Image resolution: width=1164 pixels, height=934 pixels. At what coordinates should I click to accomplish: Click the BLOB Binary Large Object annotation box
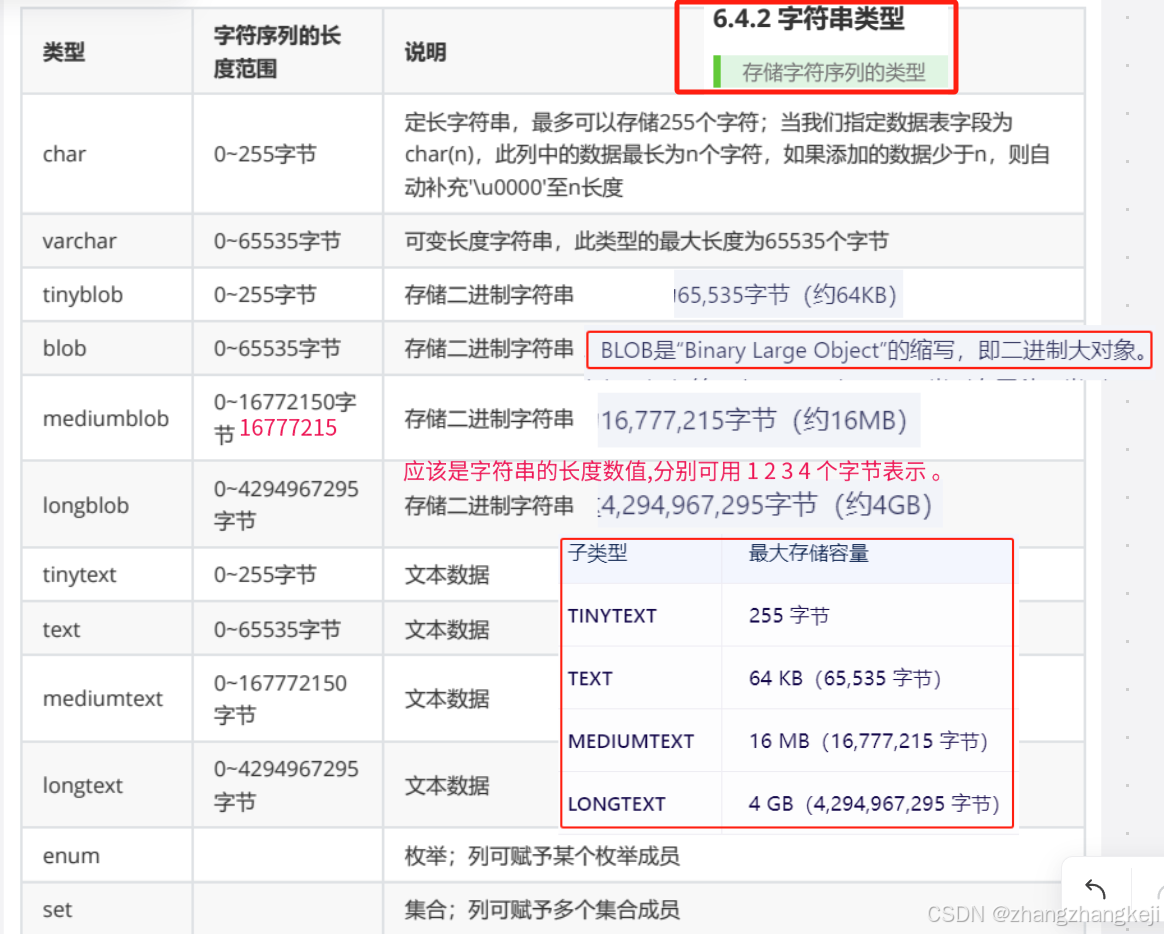coord(869,350)
